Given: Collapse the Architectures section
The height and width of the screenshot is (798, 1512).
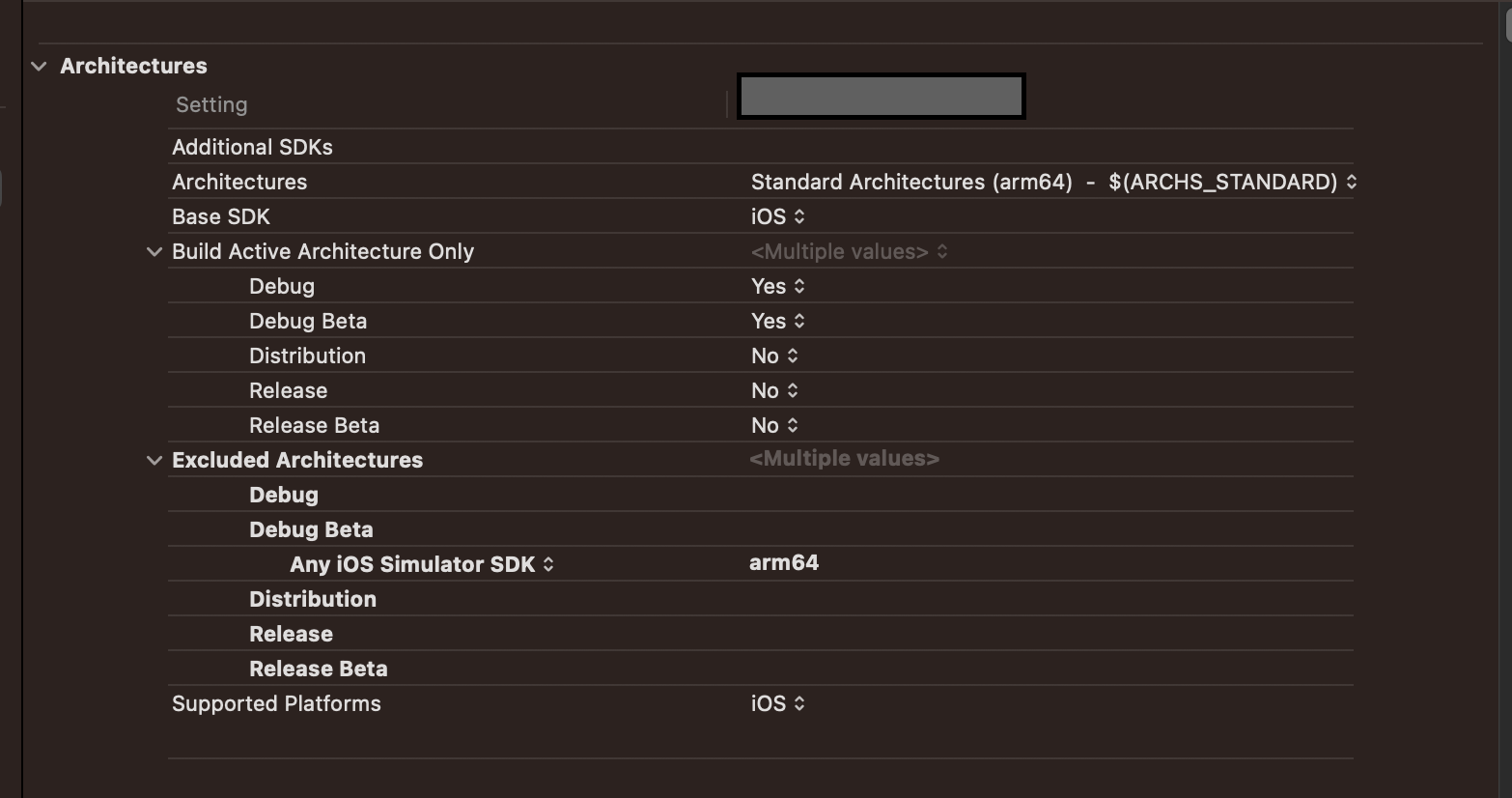Looking at the screenshot, I should 38,66.
